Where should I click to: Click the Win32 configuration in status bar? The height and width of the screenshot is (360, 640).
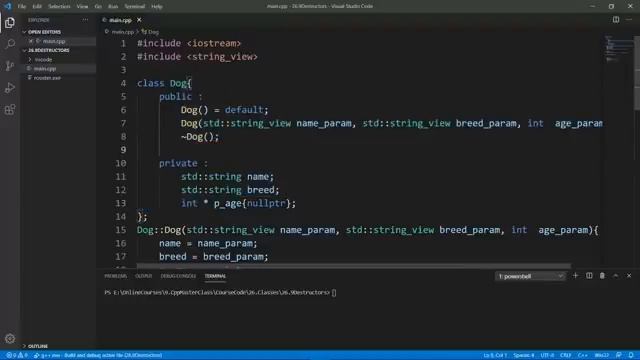[x=602, y=355]
